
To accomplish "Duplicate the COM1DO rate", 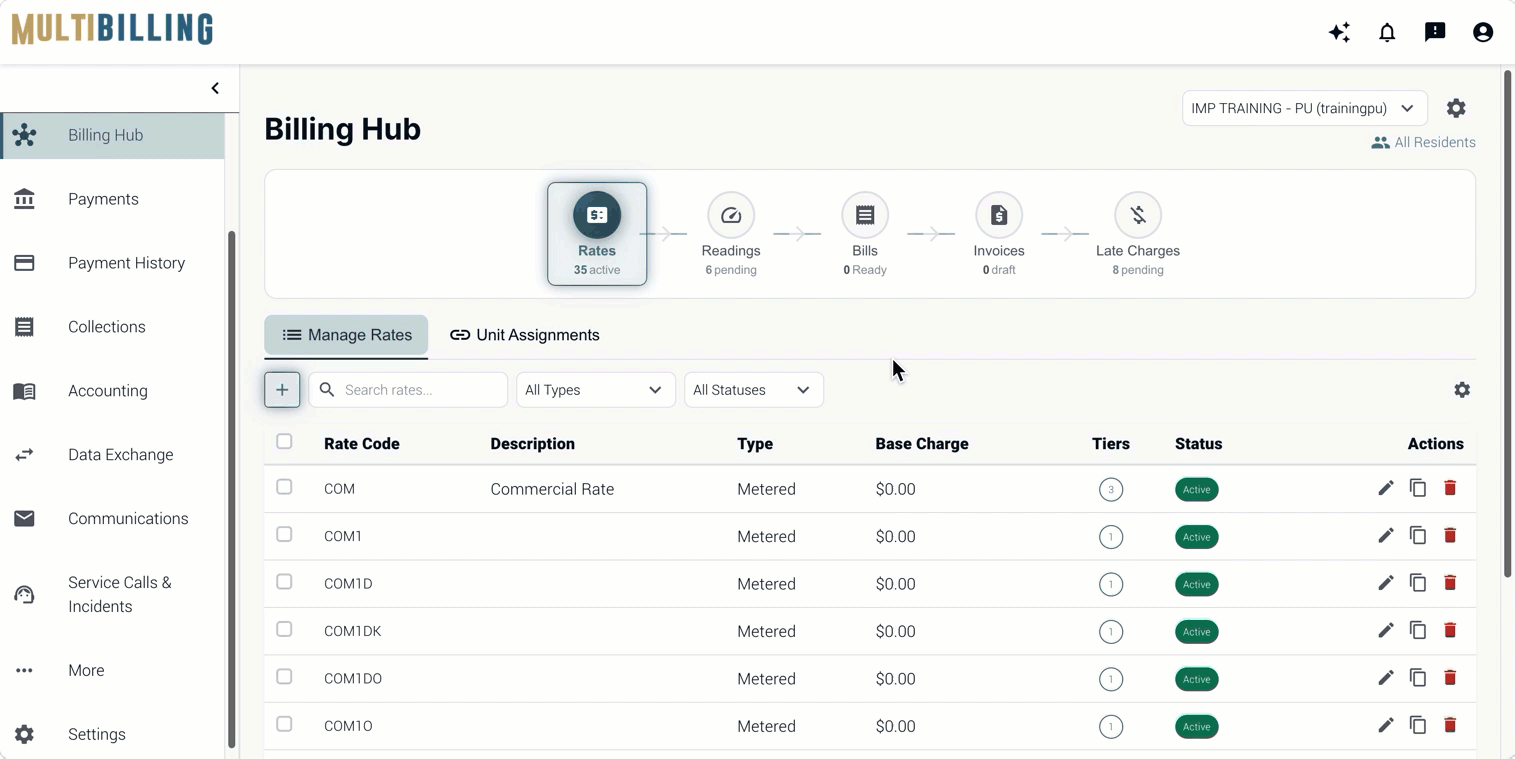I will (x=1418, y=678).
